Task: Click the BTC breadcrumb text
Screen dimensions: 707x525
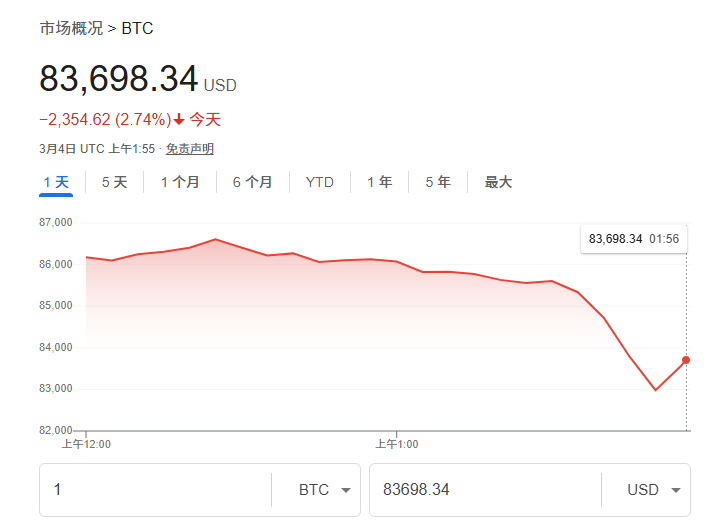Action: click(137, 28)
